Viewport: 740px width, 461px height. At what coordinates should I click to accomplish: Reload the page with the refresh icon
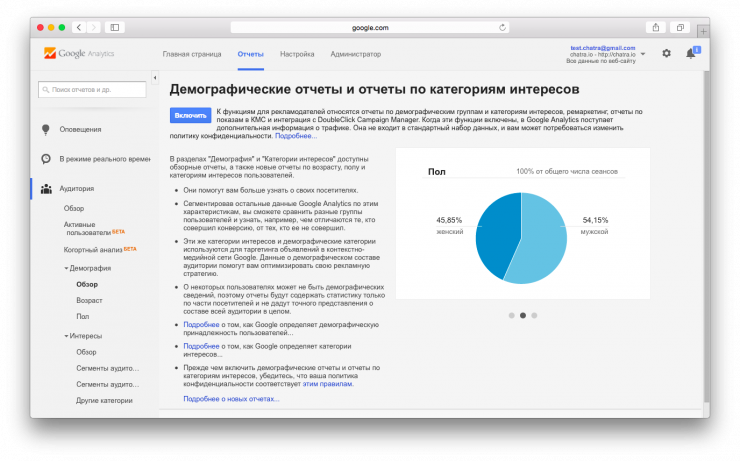click(x=502, y=27)
